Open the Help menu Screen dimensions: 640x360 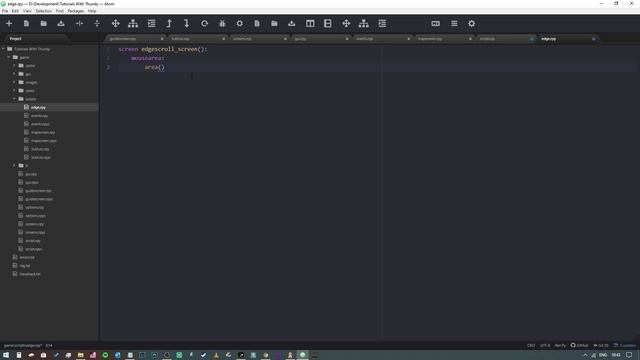point(92,11)
